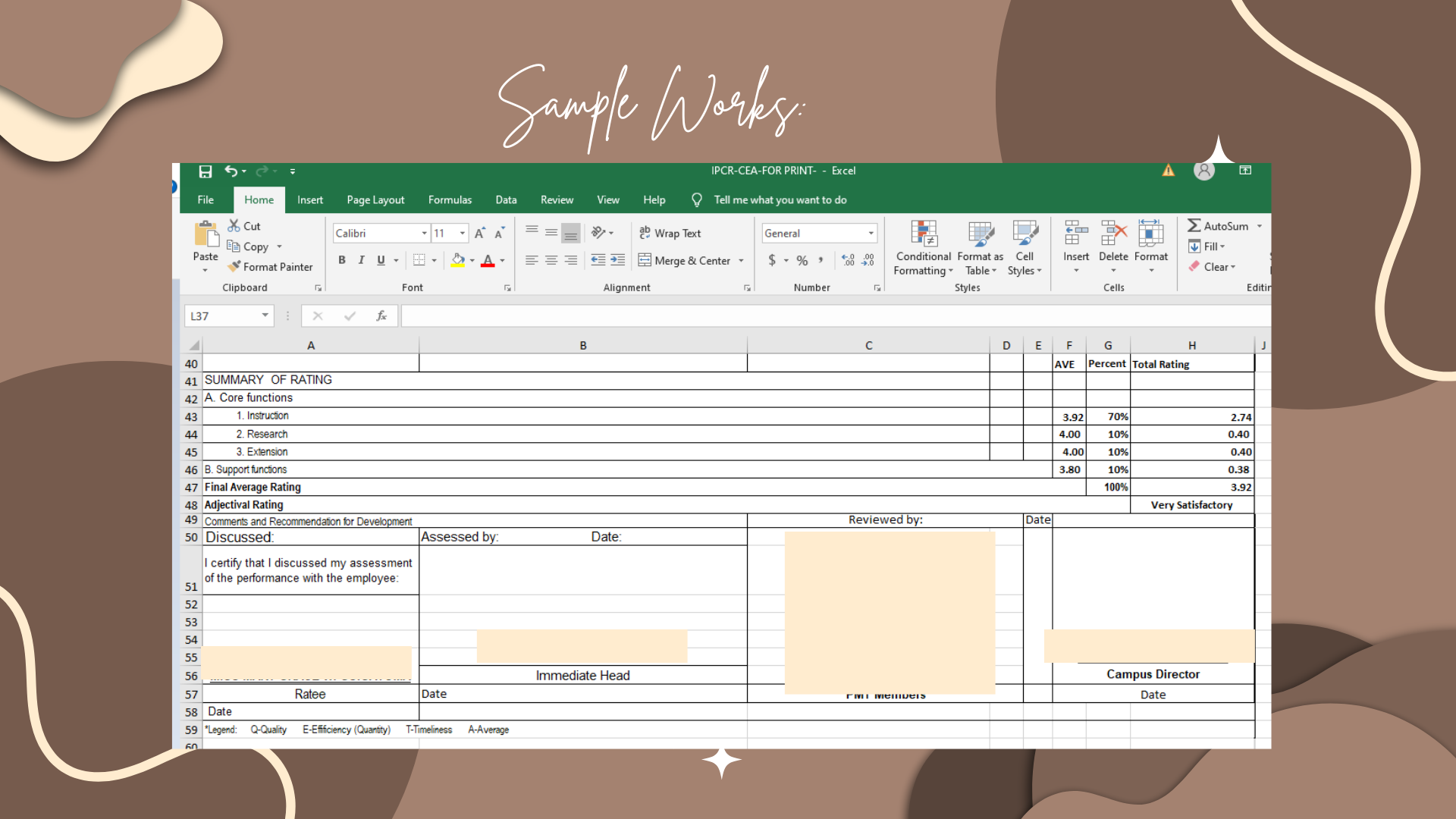
Task: Open Format as Table gallery
Action: [x=981, y=249]
